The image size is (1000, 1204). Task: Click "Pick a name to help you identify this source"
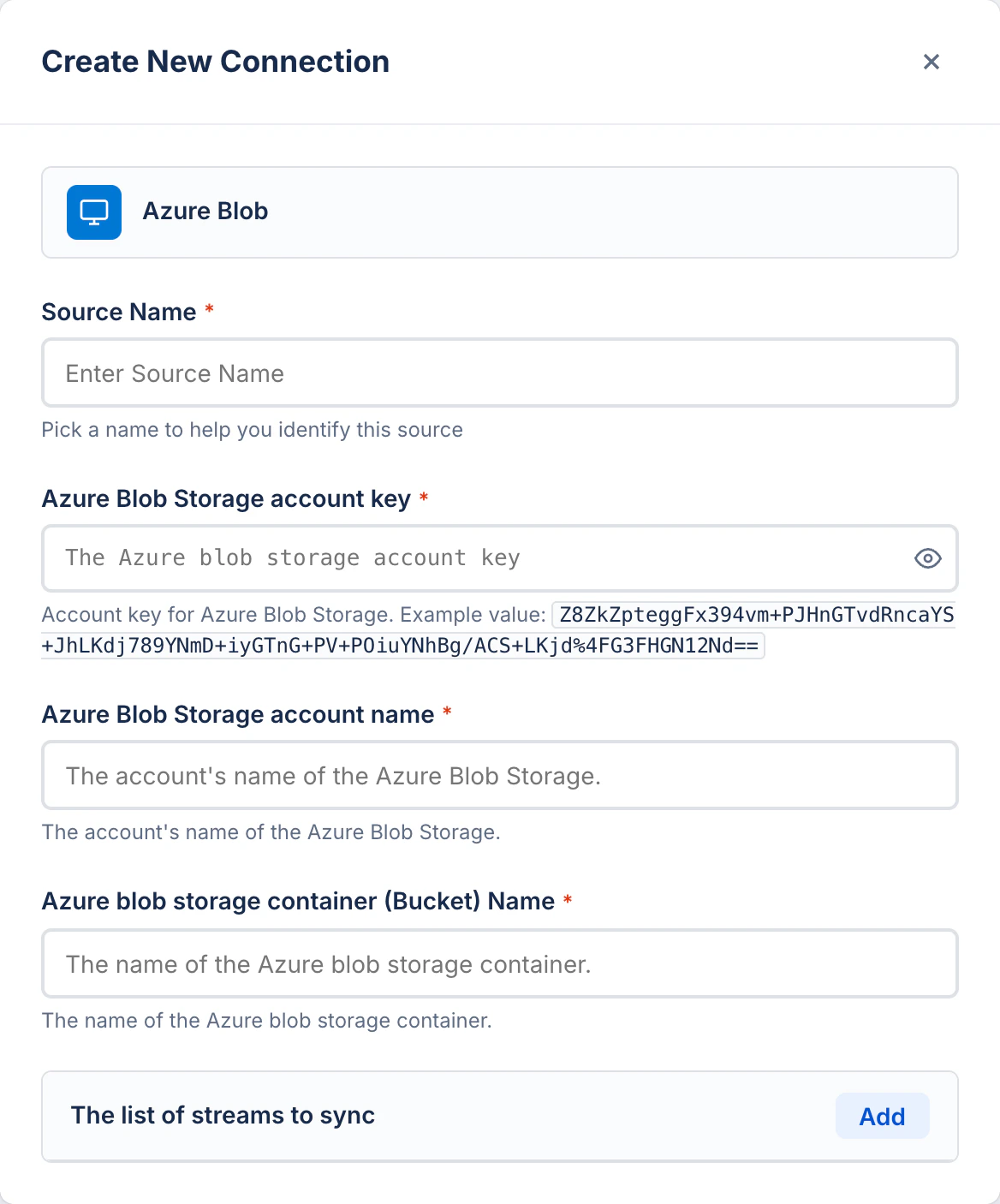[253, 430]
